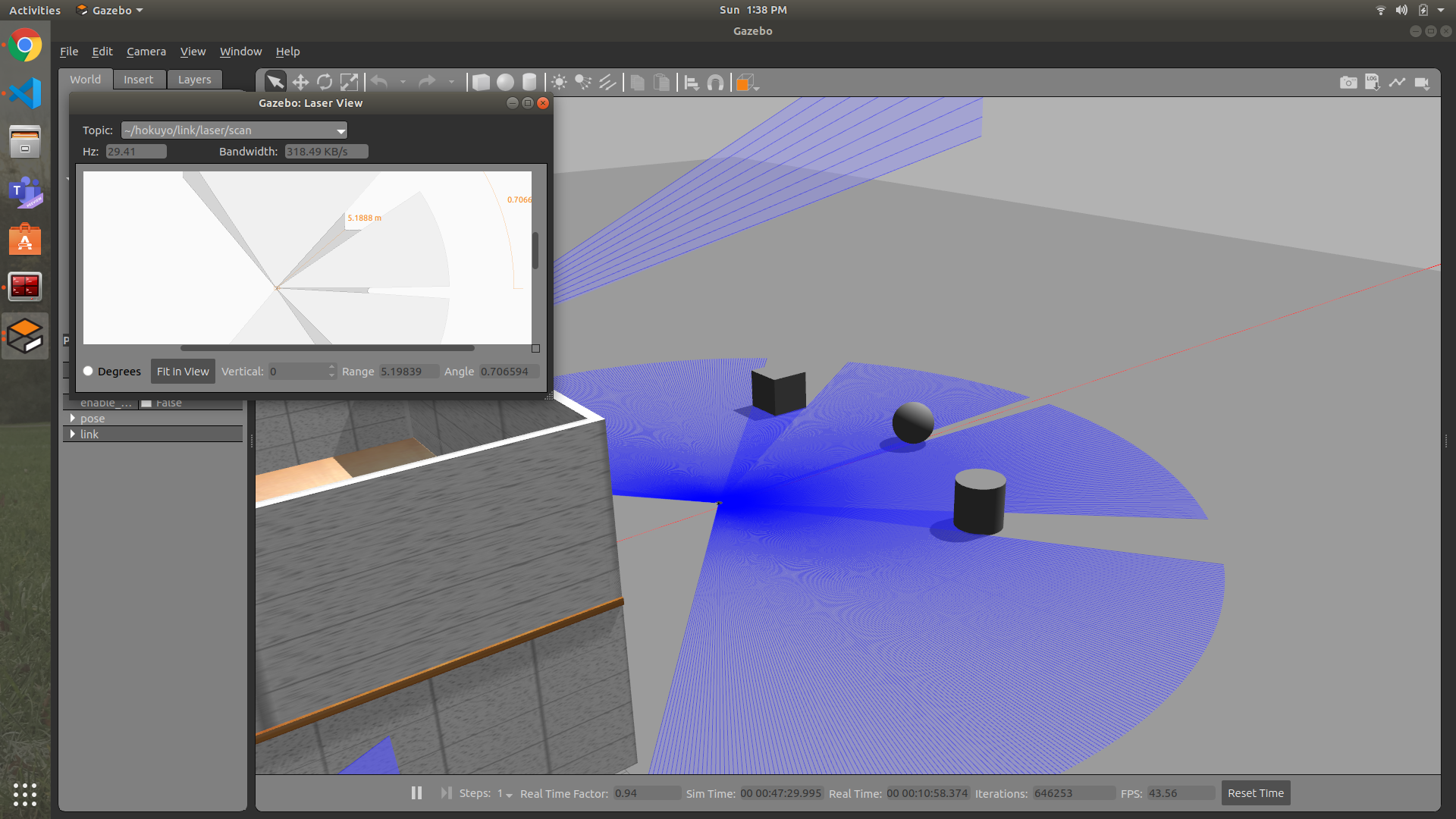Image resolution: width=1456 pixels, height=819 pixels.
Task: Open Google Chrome from the dock
Action: point(25,46)
